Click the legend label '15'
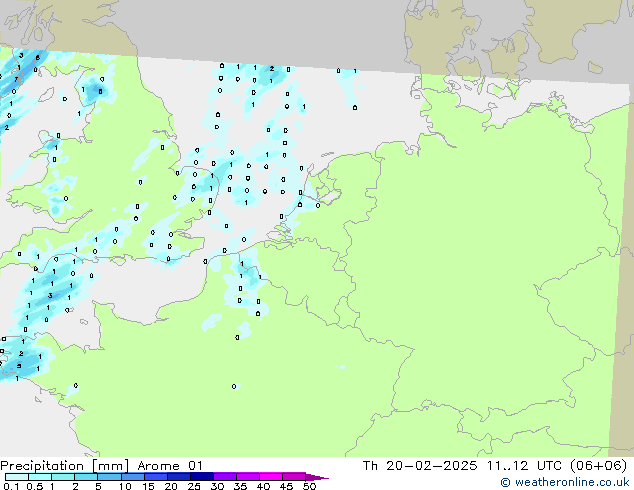The height and width of the screenshot is (490, 634). click(148, 486)
